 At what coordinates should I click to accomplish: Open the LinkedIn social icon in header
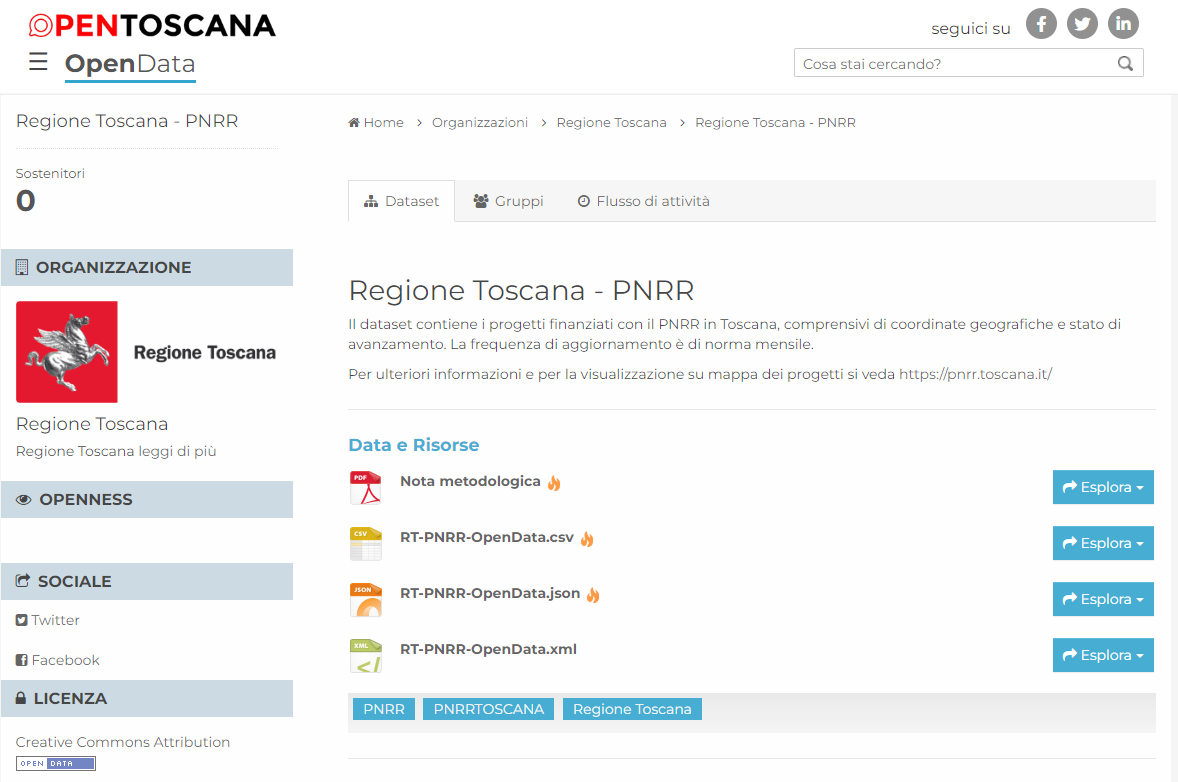(1123, 24)
